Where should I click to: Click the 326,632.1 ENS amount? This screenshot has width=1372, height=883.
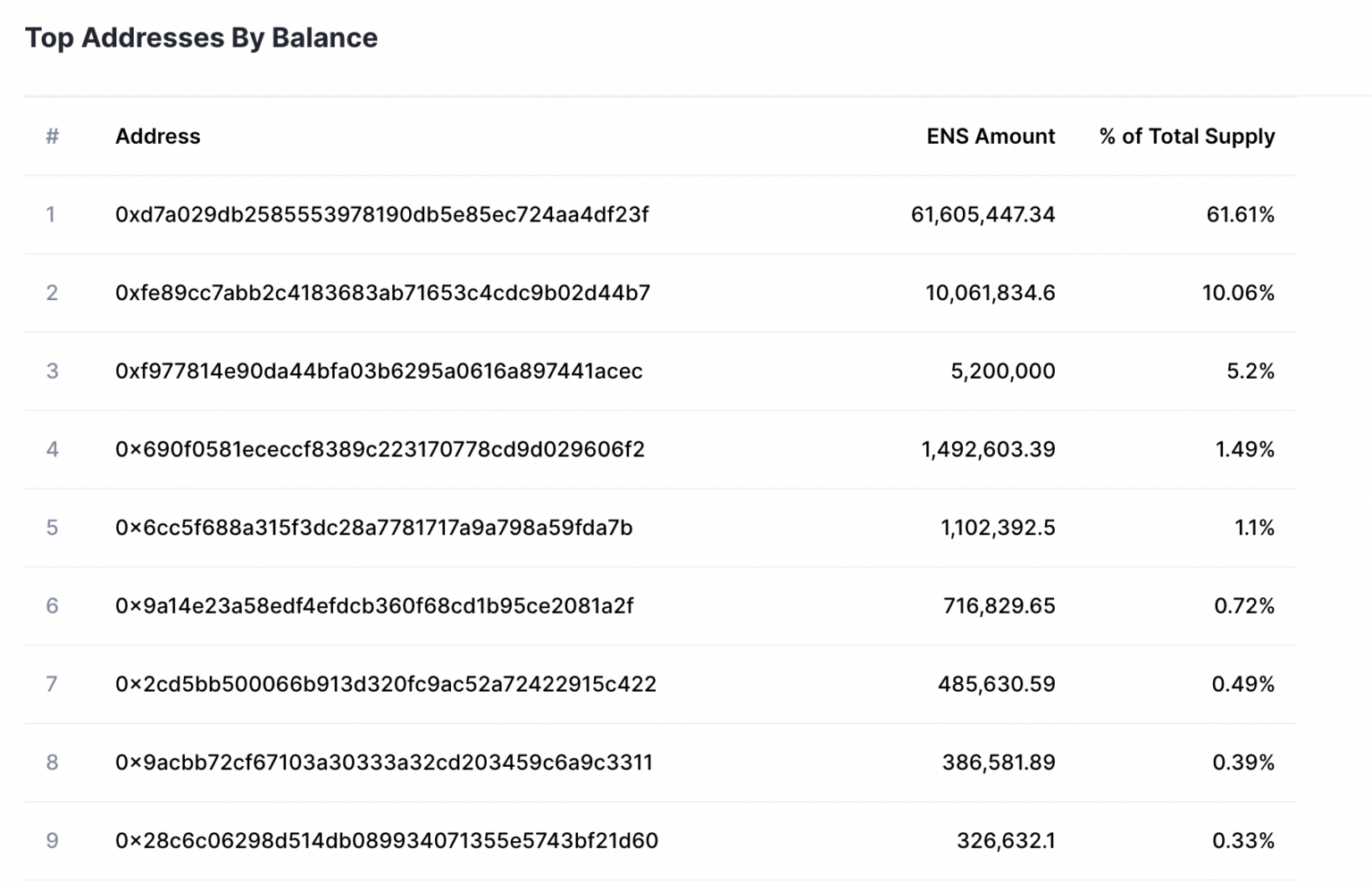(x=1006, y=841)
